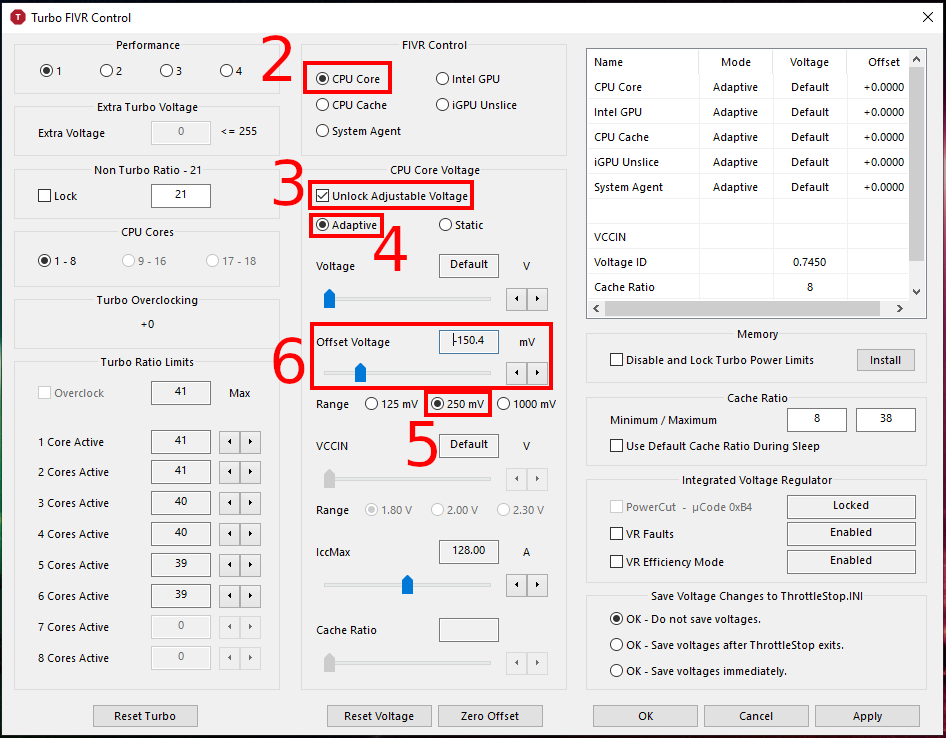Viewport: 946px width, 738px height.
Task: Decrease the 3 Cores Active ratio
Action: pyautogui.click(x=229, y=503)
